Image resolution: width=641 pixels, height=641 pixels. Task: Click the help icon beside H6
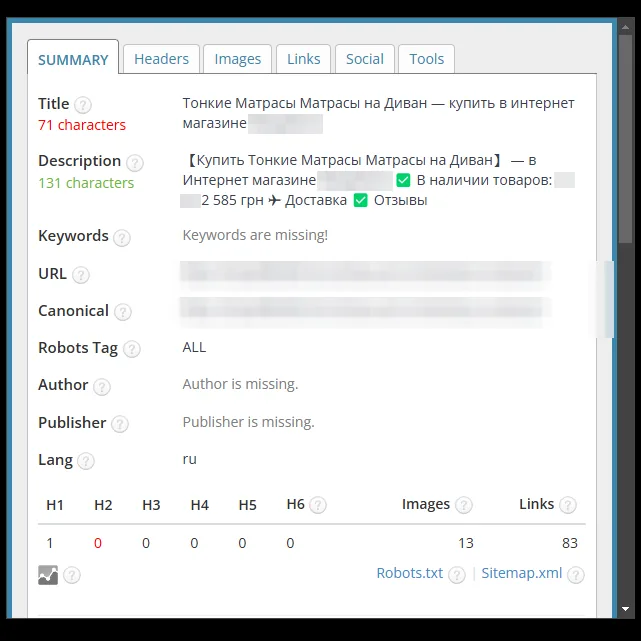coord(318,505)
